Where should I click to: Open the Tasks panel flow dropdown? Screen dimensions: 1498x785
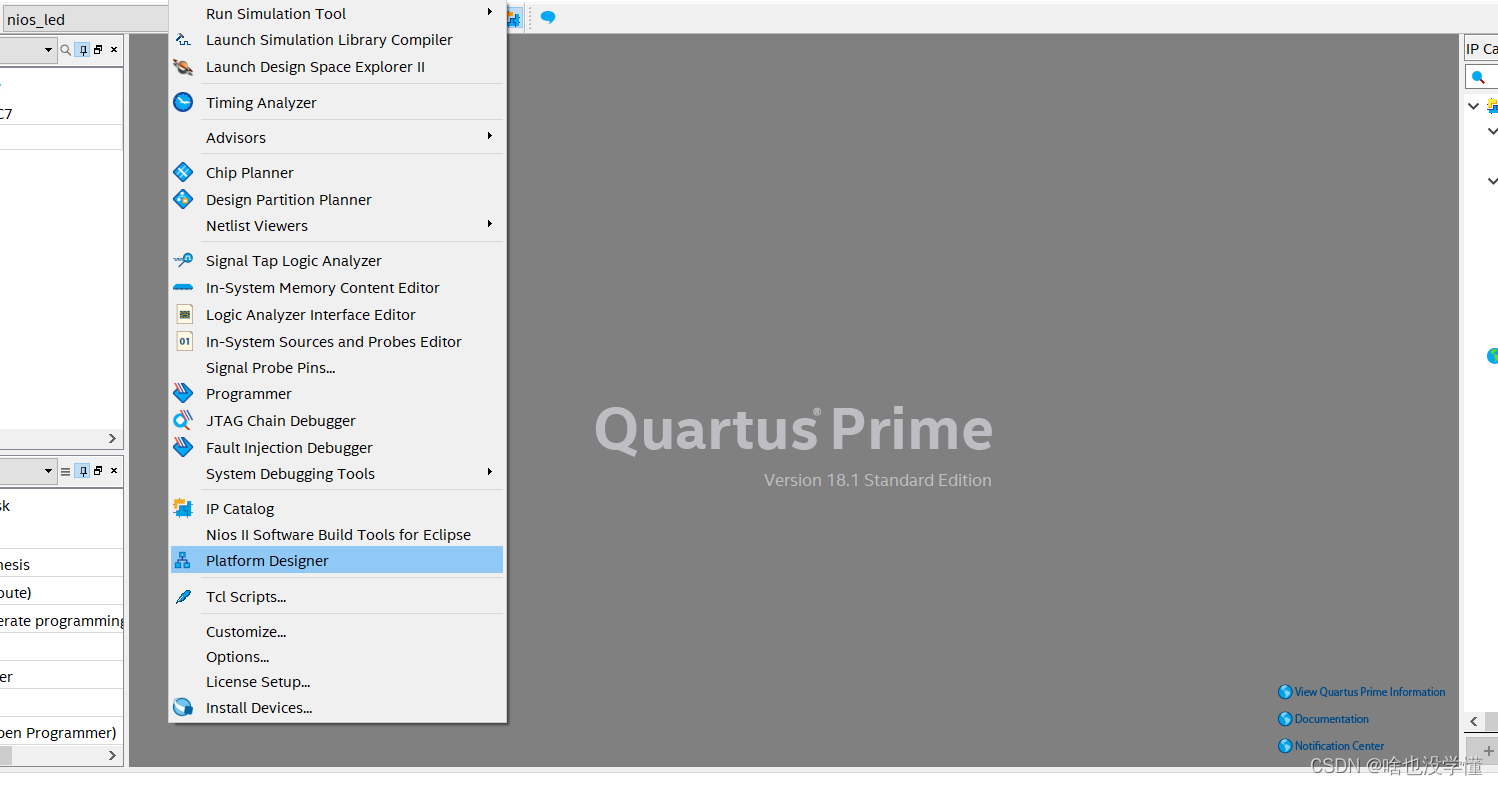tap(48, 470)
